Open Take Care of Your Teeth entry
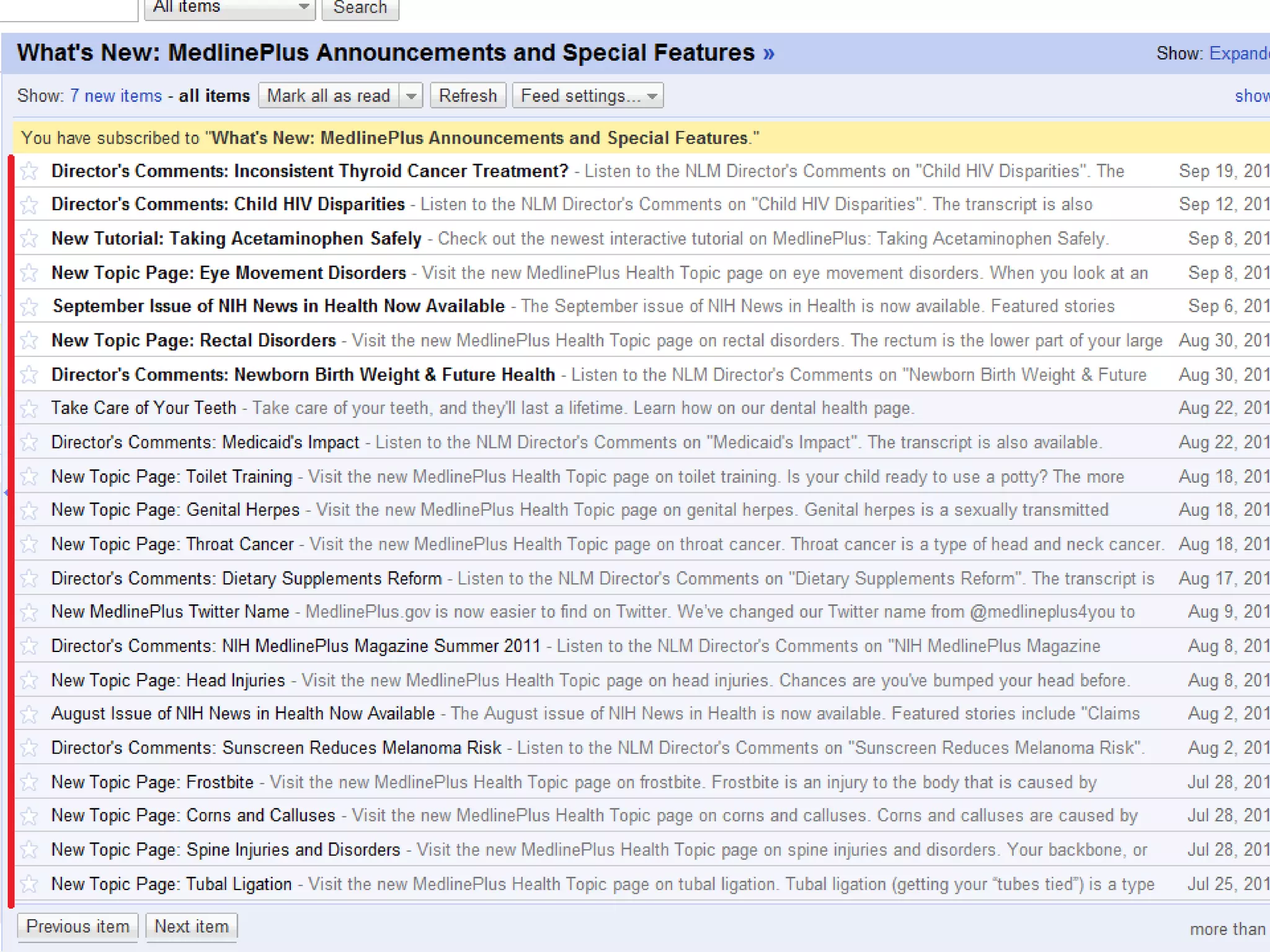This screenshot has height=952, width=1270. [144, 408]
